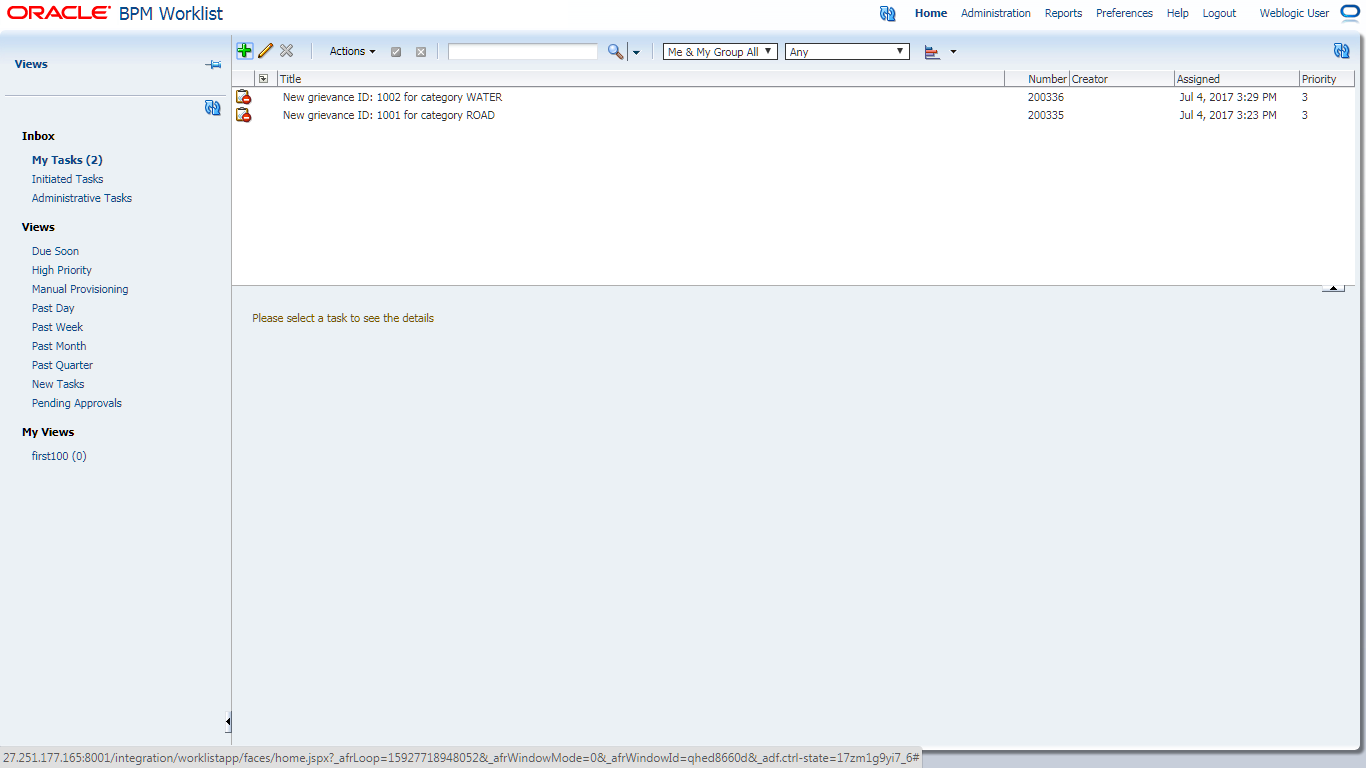Click the grievance ID 1001 task row
Screen dimensions: 1366x768
pyautogui.click(x=388, y=115)
